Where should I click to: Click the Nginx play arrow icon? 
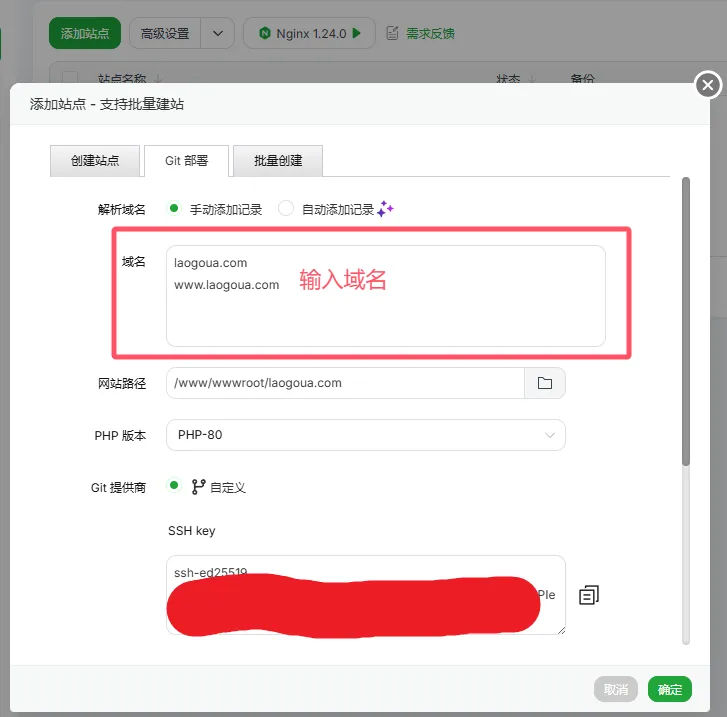click(357, 33)
